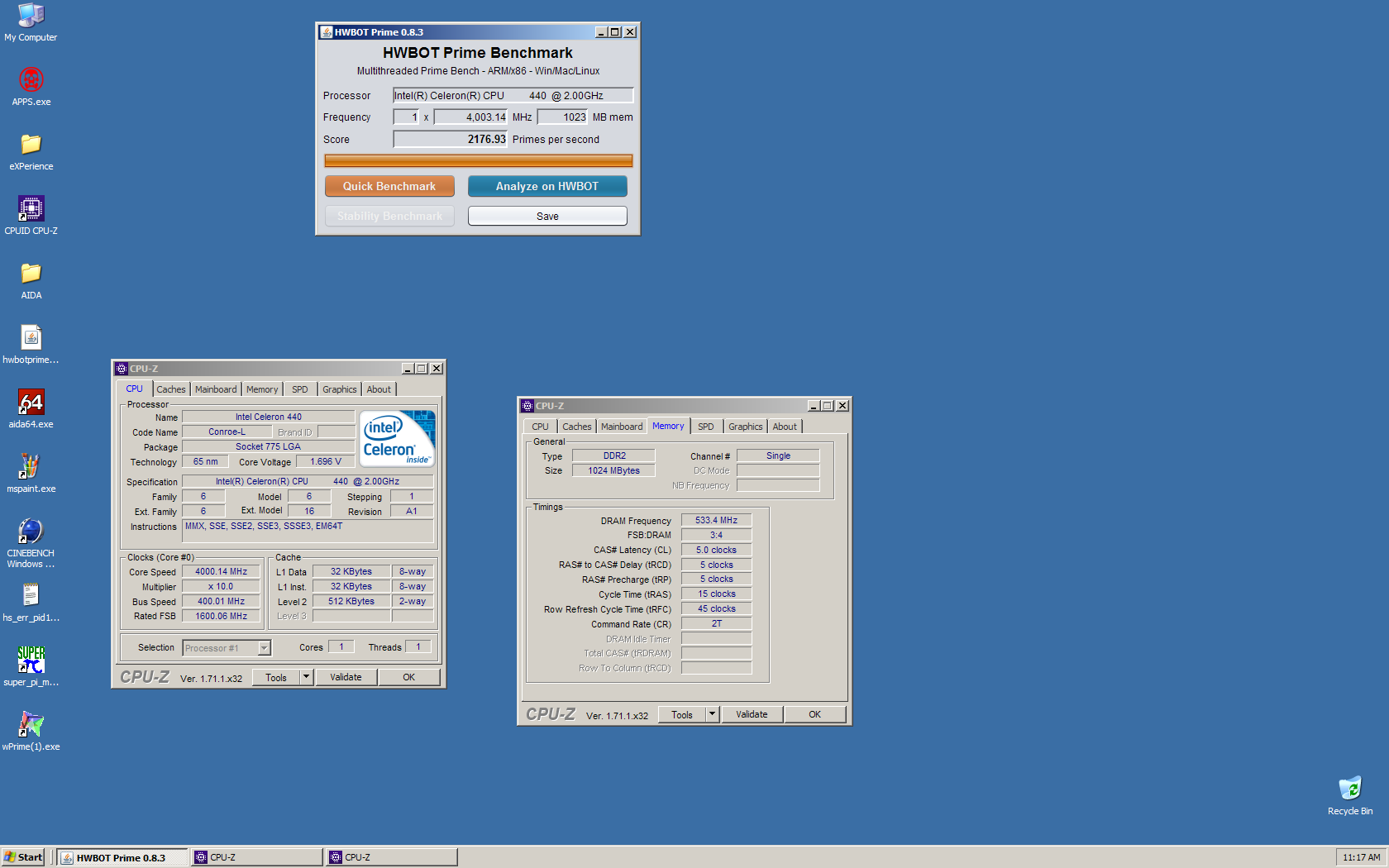Click Validate in left CPU-Z window

click(346, 677)
